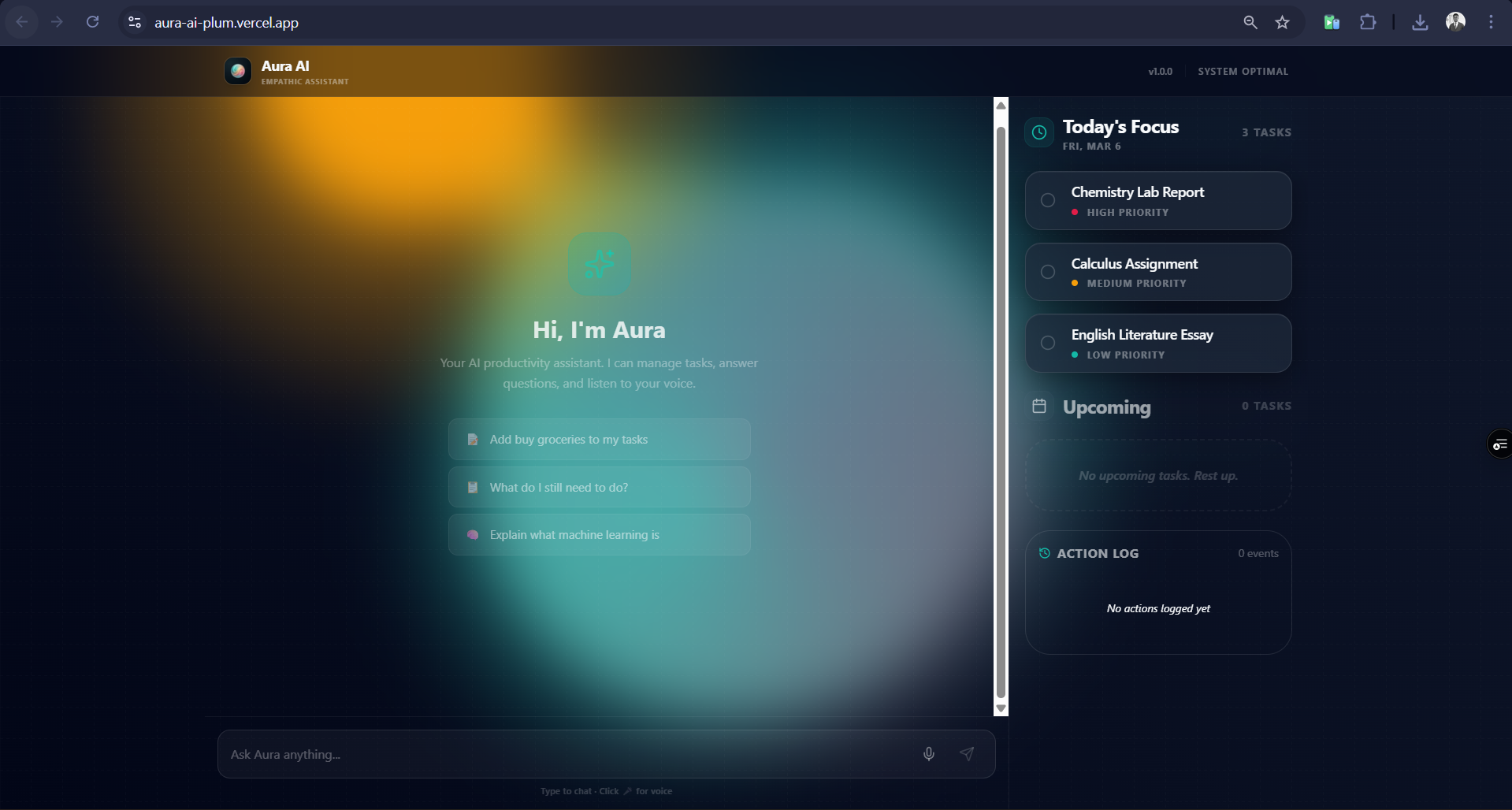Click the scrollbar up arrow in chat
Viewport: 1512px width, 810px height.
(1001, 106)
